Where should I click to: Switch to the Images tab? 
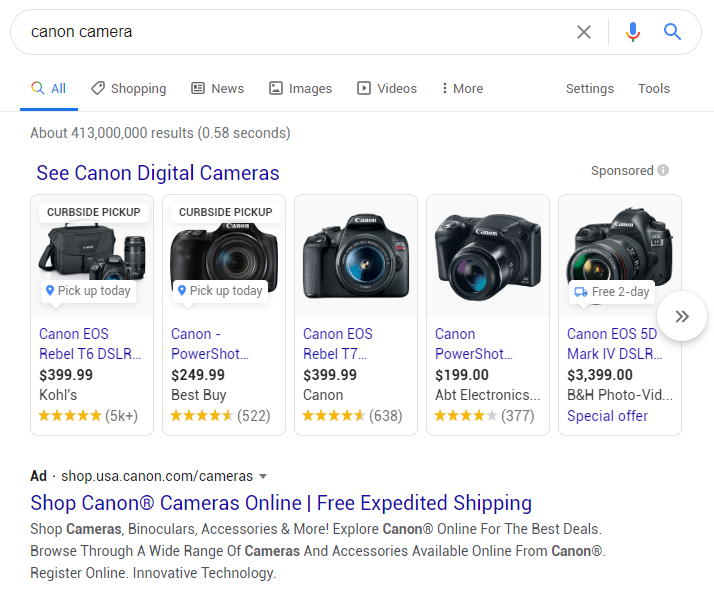click(300, 89)
